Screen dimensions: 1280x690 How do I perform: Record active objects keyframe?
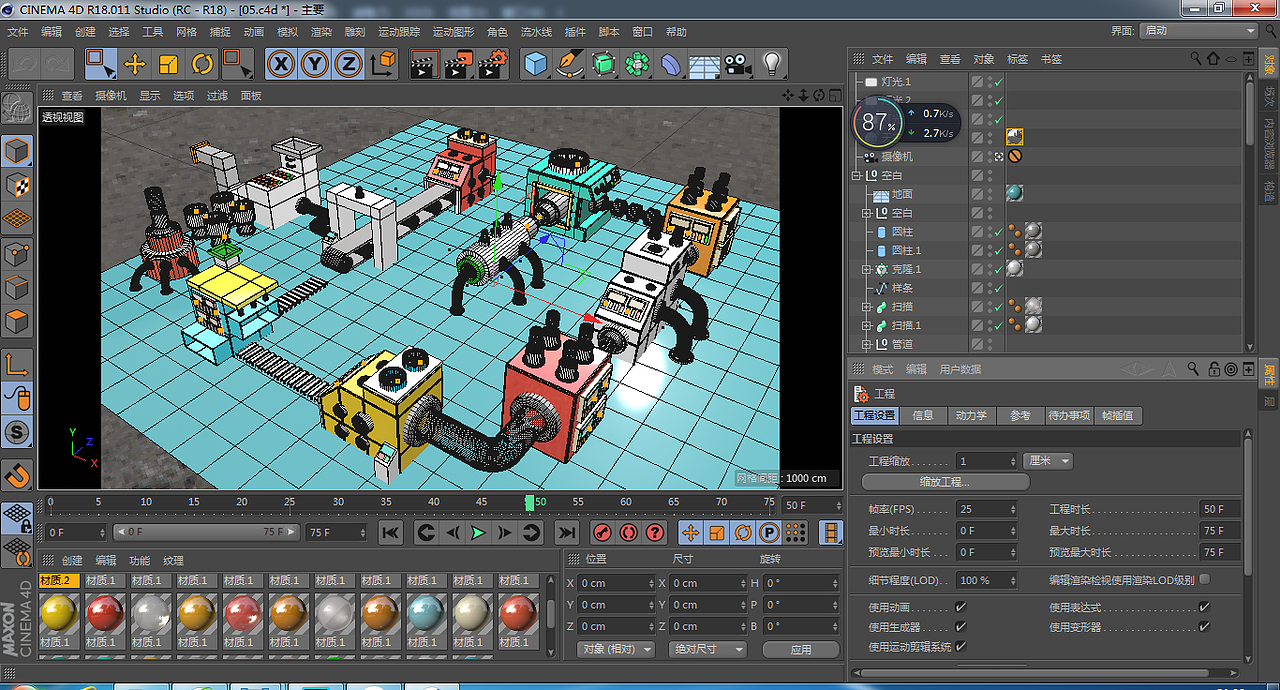(602, 533)
